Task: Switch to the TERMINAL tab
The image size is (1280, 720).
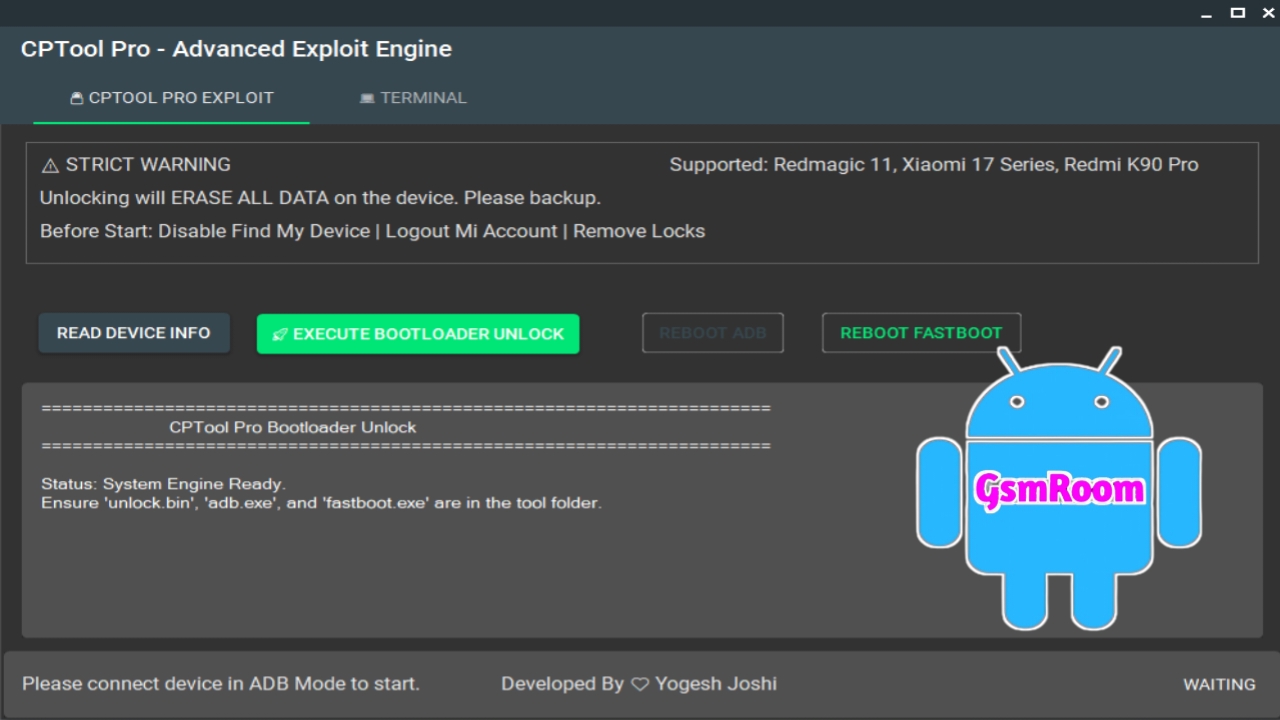Action: click(413, 98)
